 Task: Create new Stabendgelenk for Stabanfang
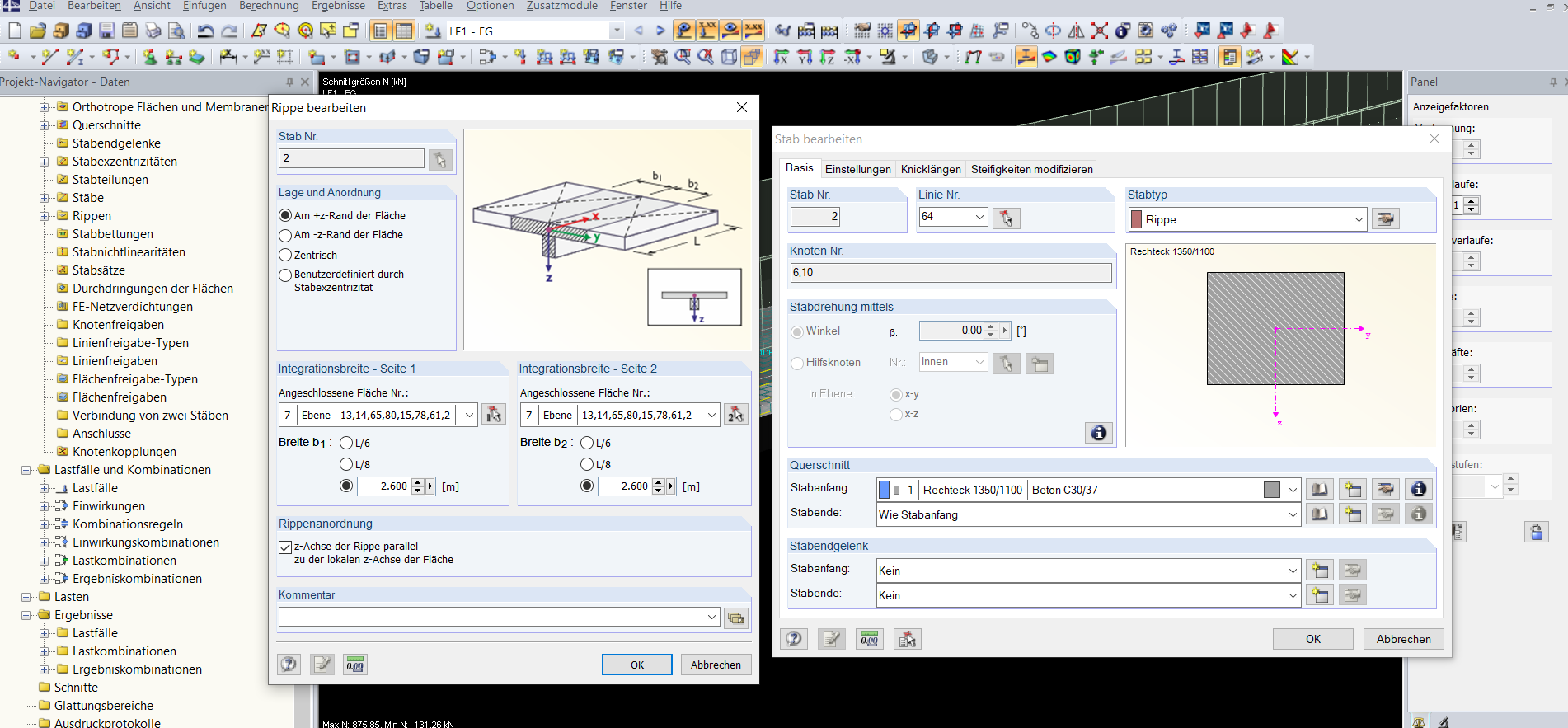pos(1320,571)
